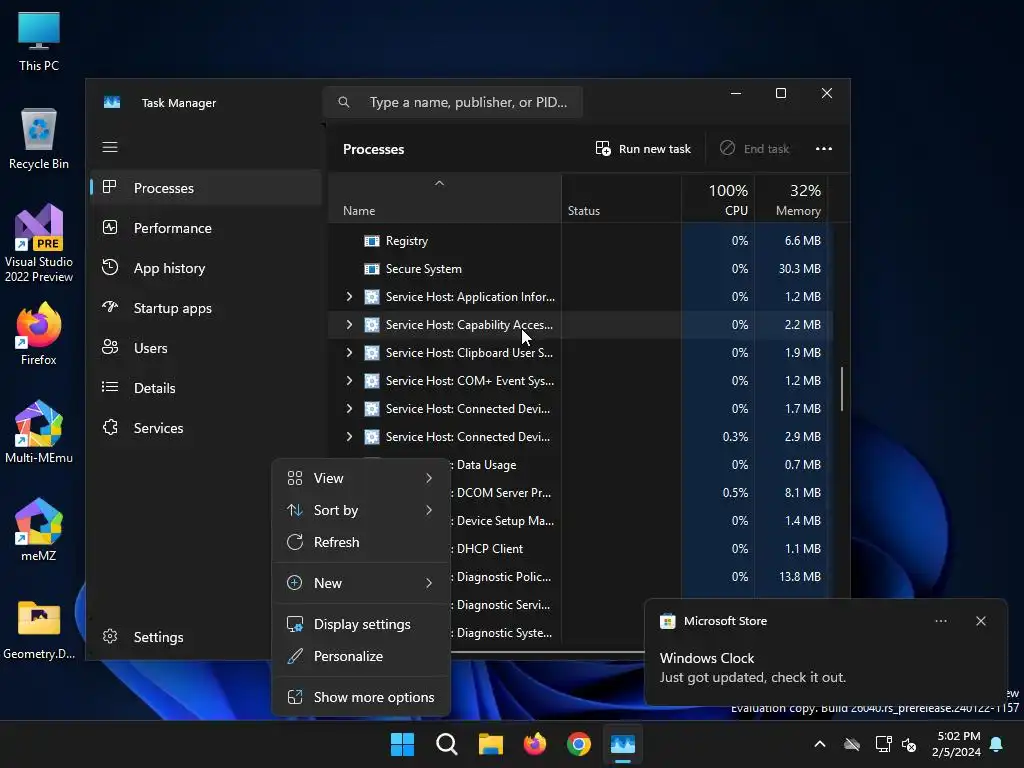Image resolution: width=1024 pixels, height=768 pixels.
Task: Click the Task Manager search field
Action: [453, 103]
